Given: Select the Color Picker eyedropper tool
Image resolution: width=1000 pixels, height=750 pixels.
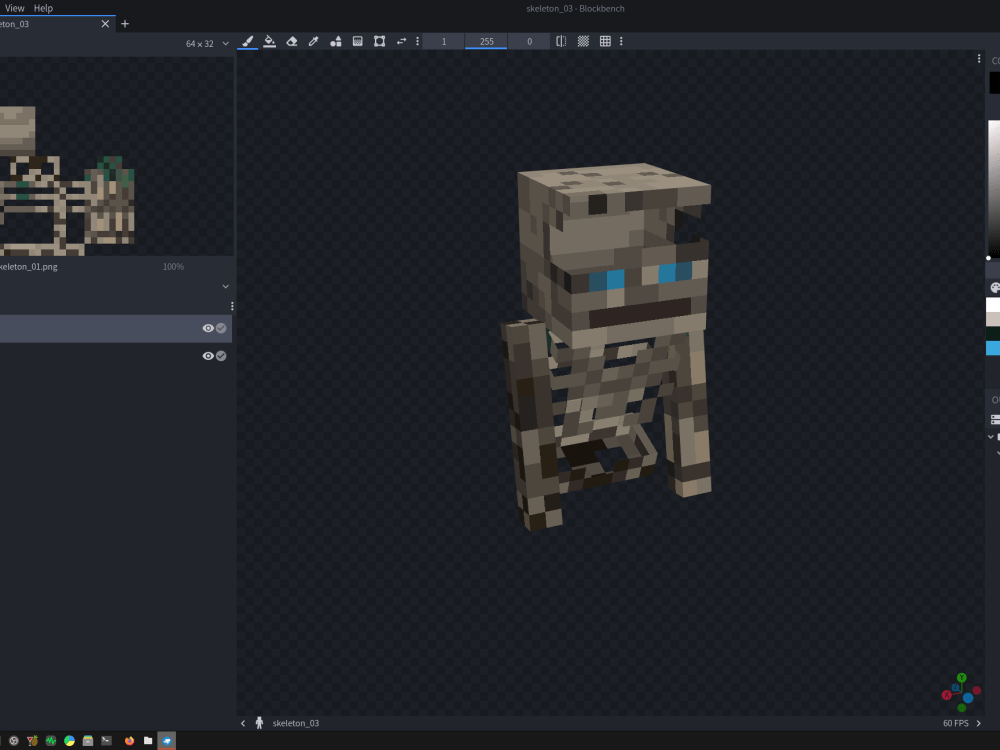Looking at the screenshot, I should 313,41.
